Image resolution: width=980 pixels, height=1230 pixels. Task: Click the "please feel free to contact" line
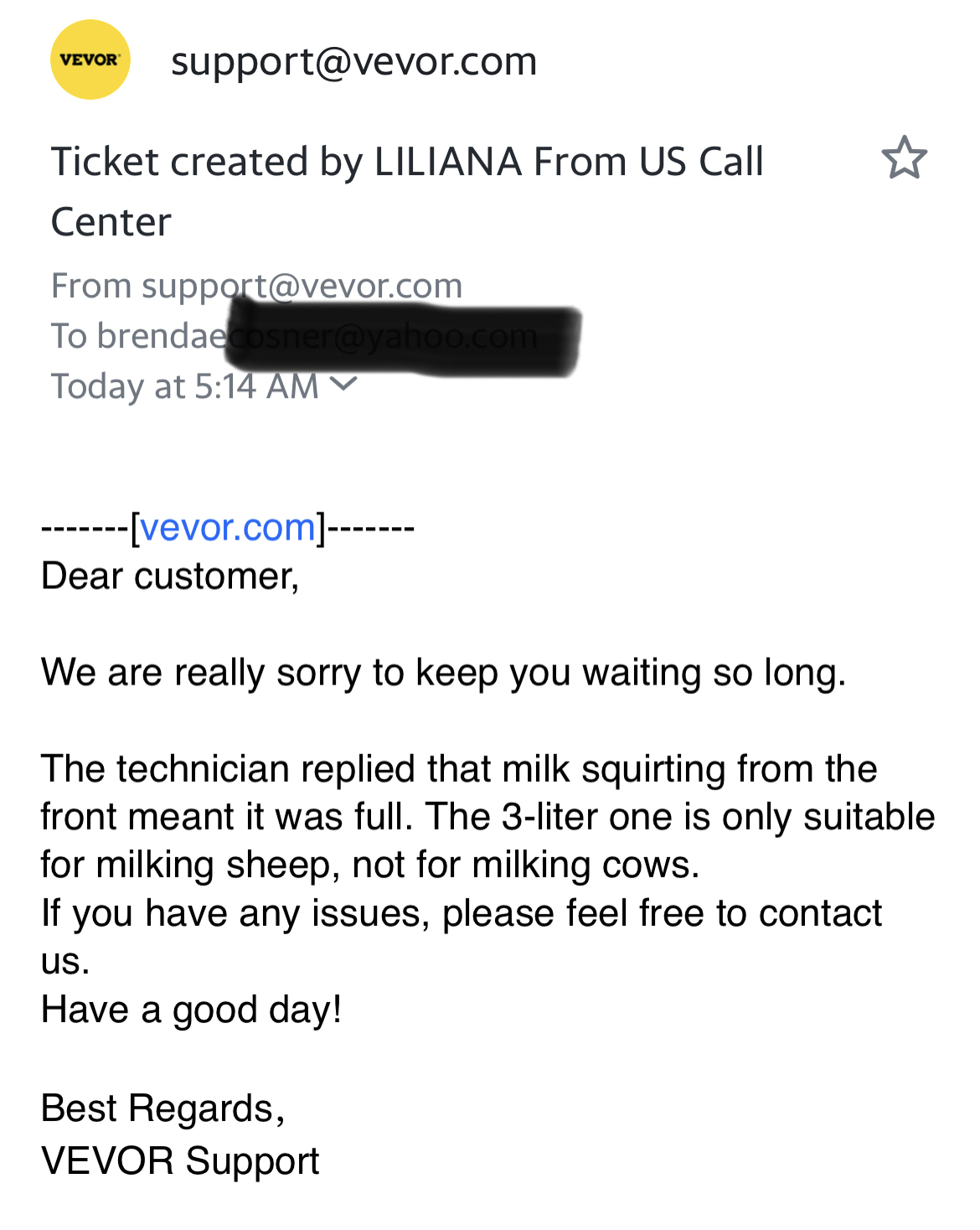[461, 913]
